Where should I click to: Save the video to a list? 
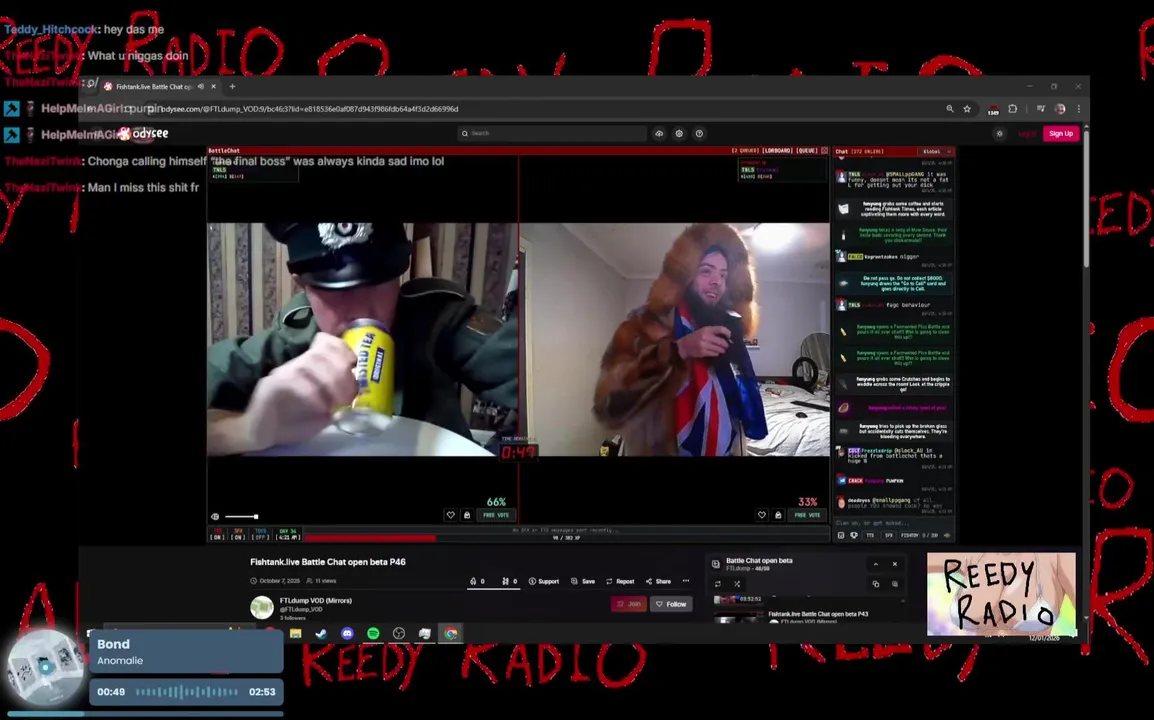(x=583, y=582)
